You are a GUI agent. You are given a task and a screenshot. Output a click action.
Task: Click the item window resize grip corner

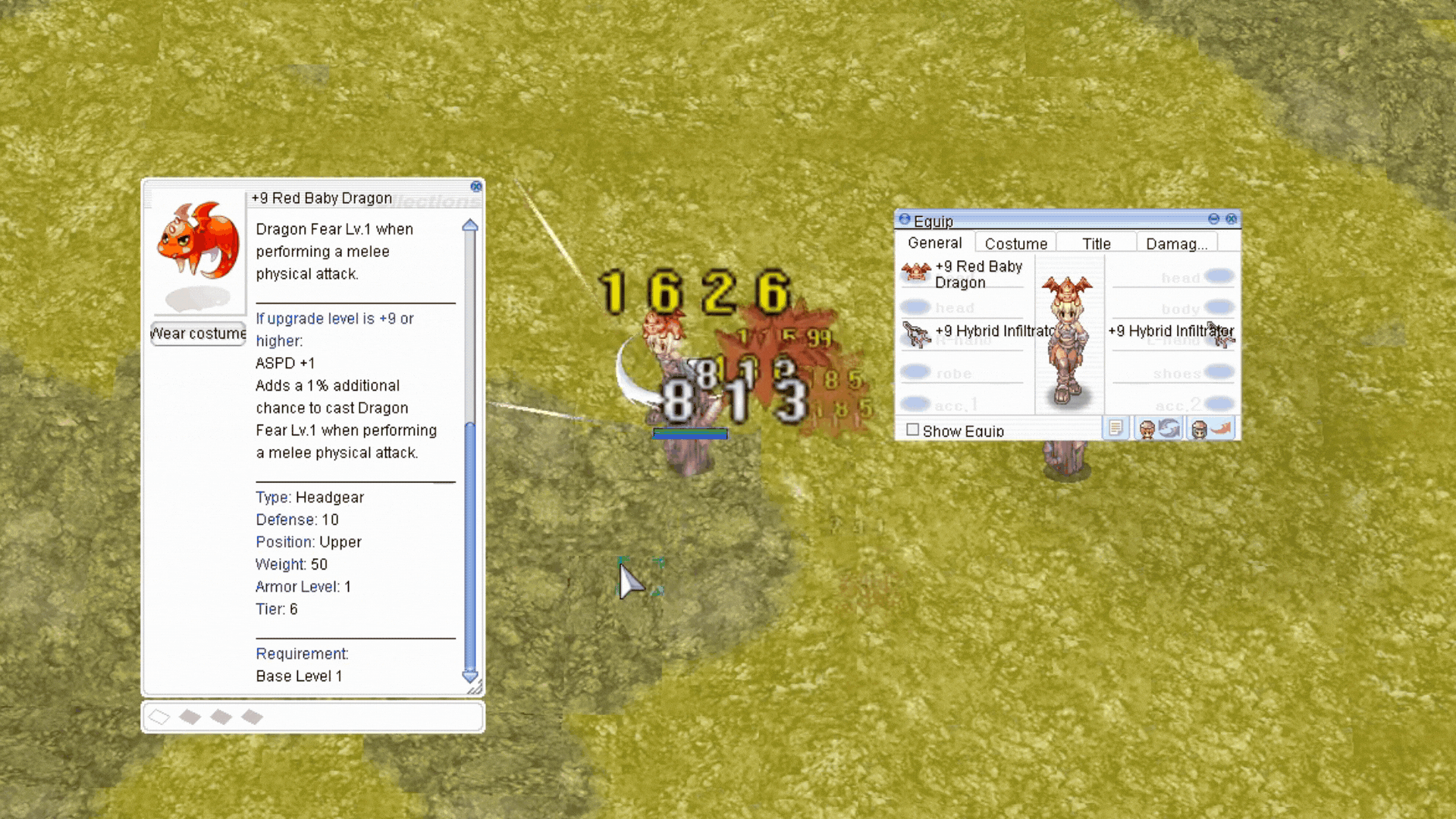coord(475,689)
